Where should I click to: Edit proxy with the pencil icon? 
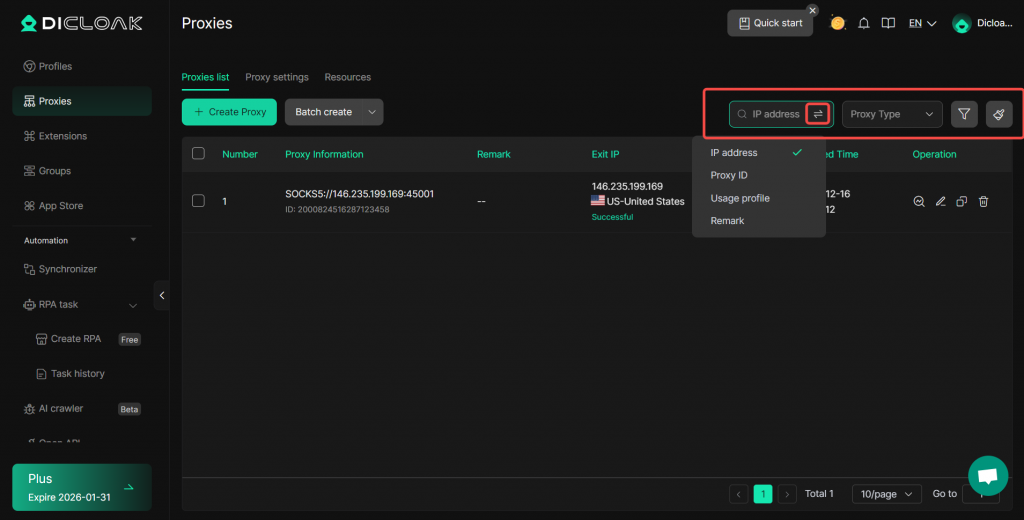(x=940, y=201)
